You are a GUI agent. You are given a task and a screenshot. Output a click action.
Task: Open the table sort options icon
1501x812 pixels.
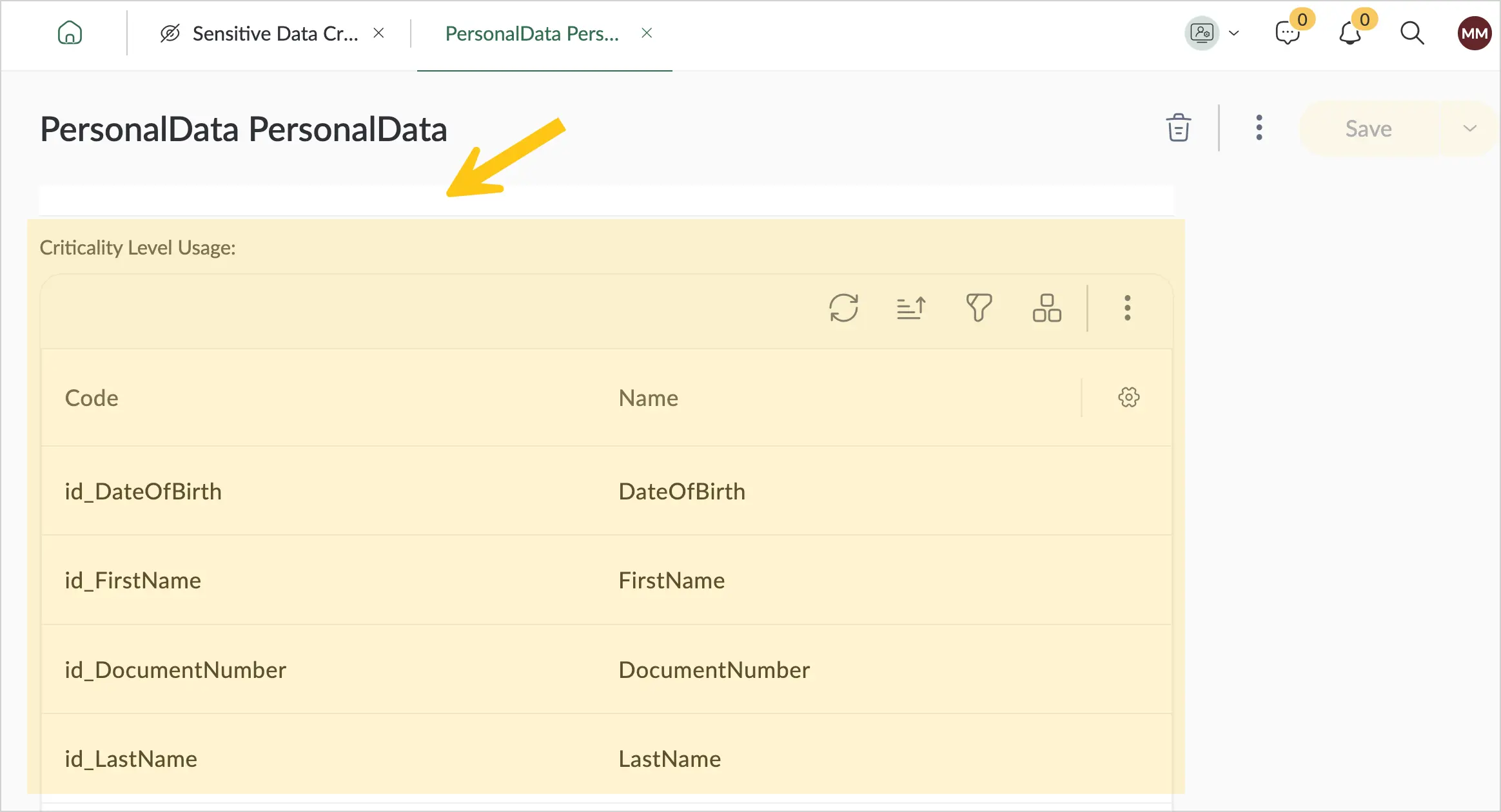tap(911, 308)
